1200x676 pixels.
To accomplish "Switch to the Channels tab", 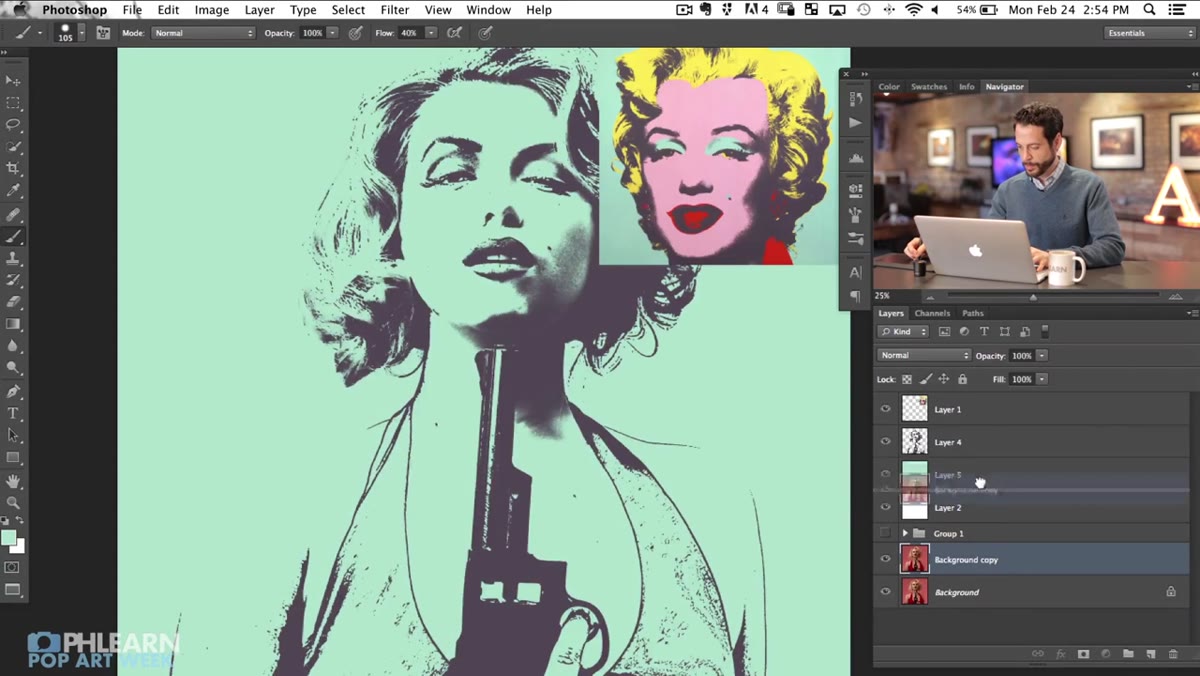I will pos(932,313).
